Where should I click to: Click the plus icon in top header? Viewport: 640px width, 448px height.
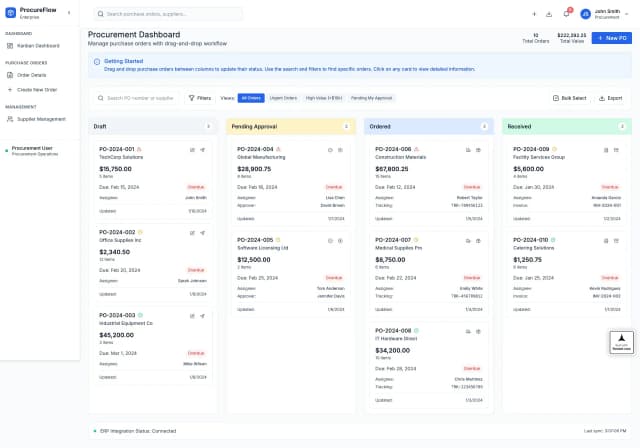(x=534, y=14)
